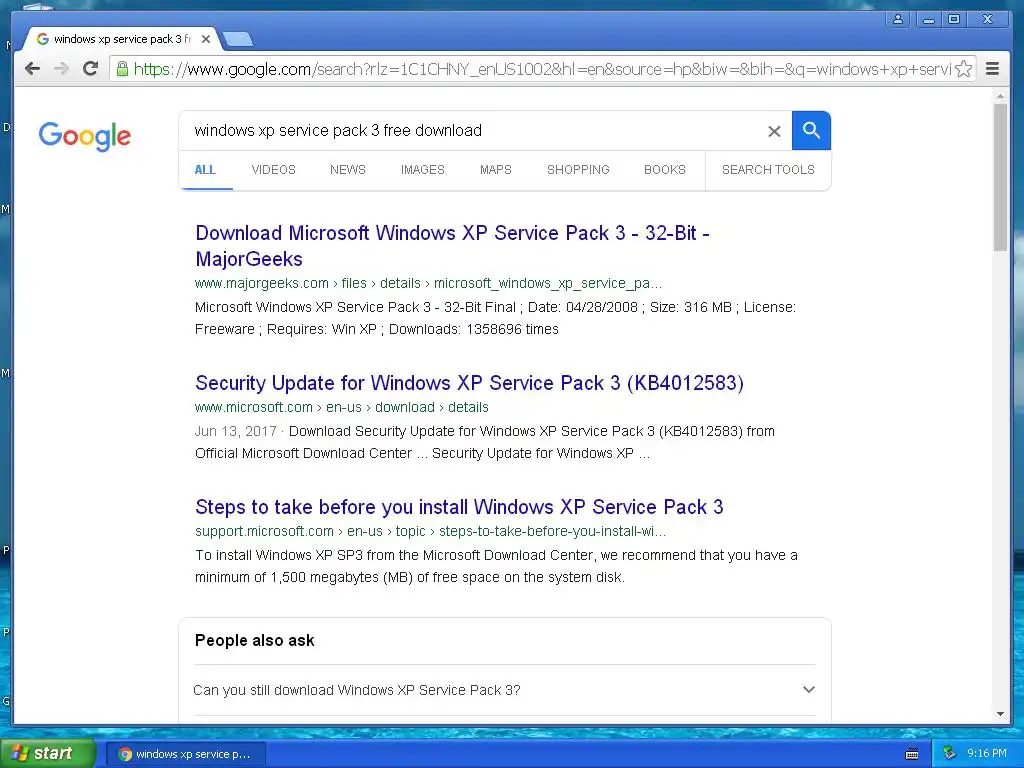
Task: Click the browser forward arrow
Action: coord(61,69)
